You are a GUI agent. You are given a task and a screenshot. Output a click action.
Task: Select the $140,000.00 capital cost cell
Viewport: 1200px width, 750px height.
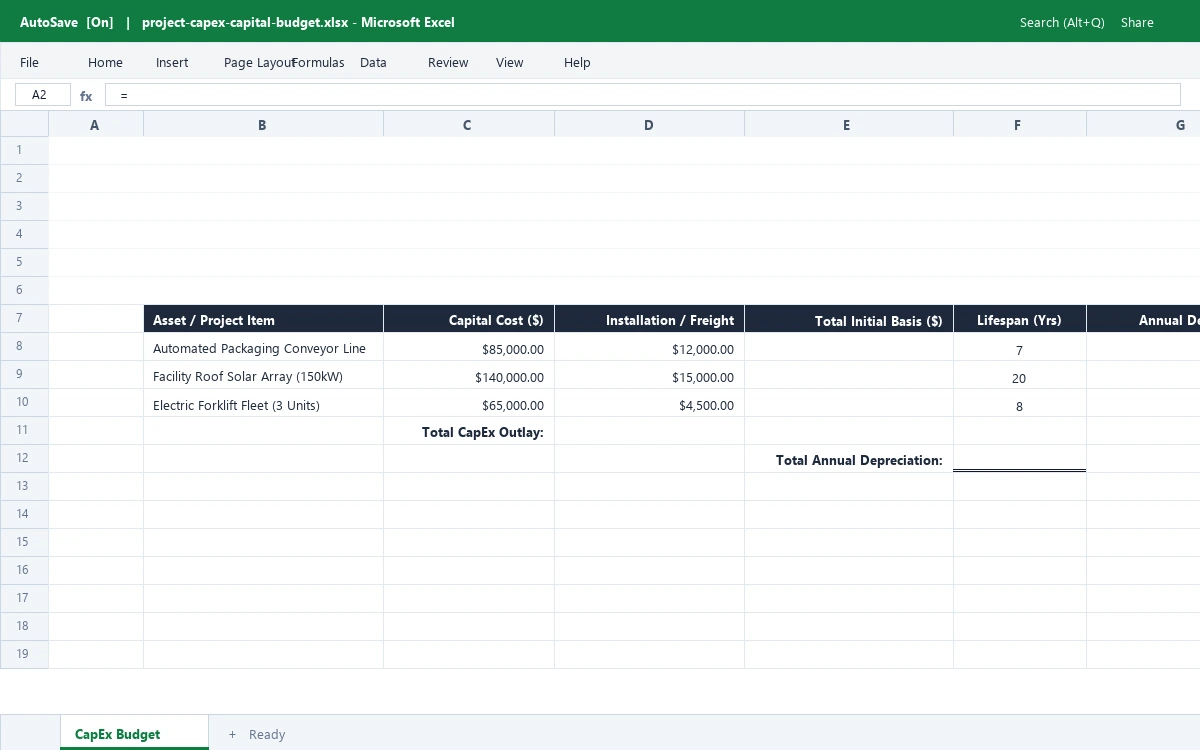coord(468,375)
